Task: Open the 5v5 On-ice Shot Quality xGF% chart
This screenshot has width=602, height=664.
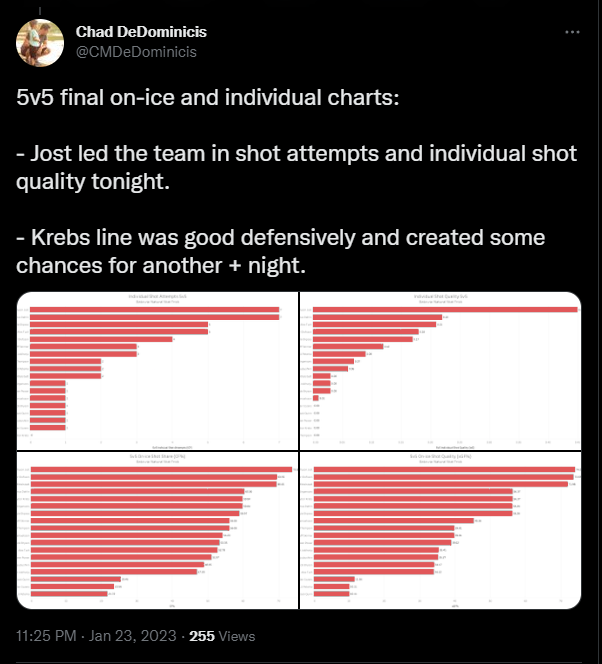Action: (440, 531)
